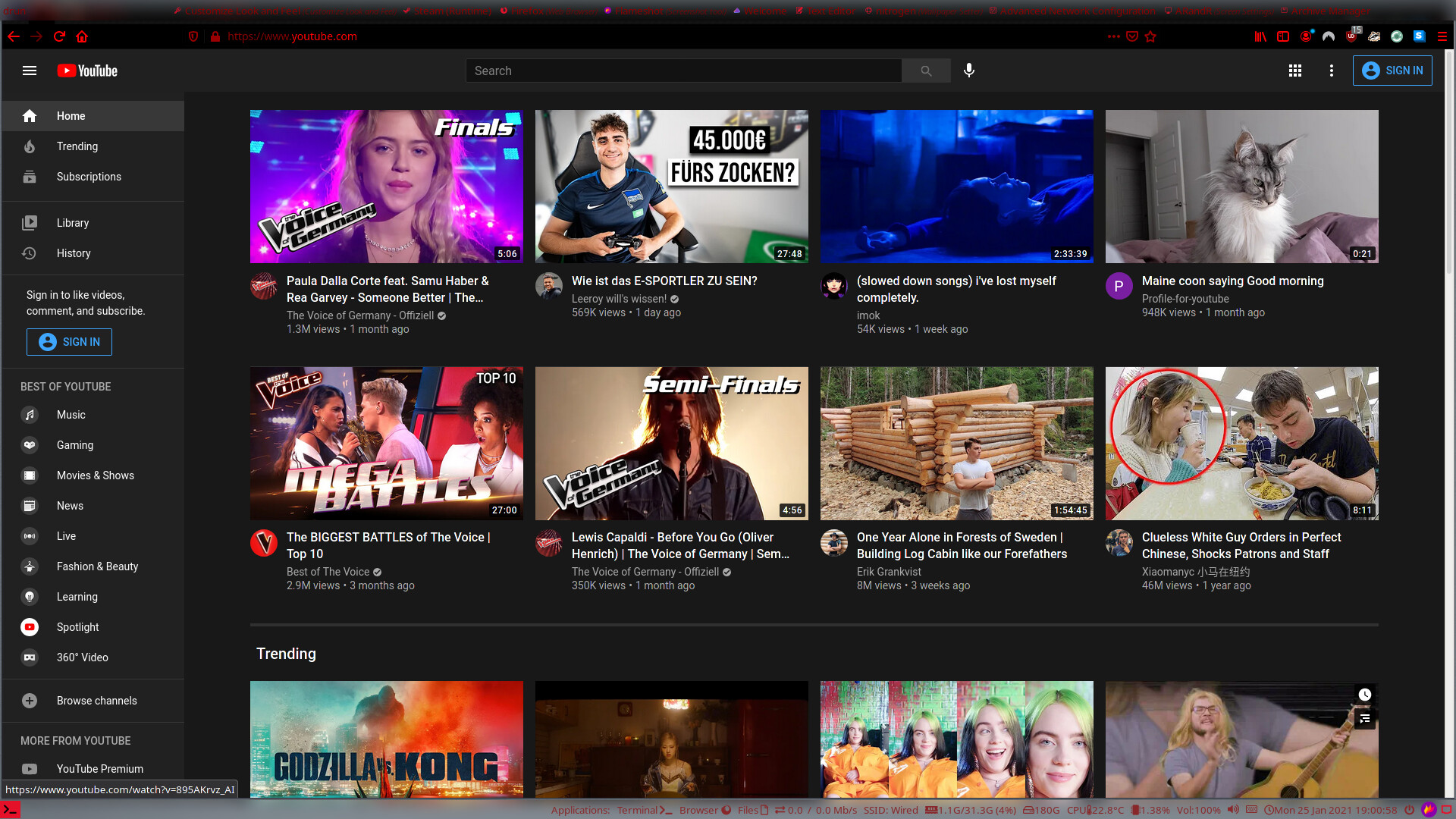The width and height of the screenshot is (1456, 819).
Task: Open Firefox account icon
Action: (1306, 36)
